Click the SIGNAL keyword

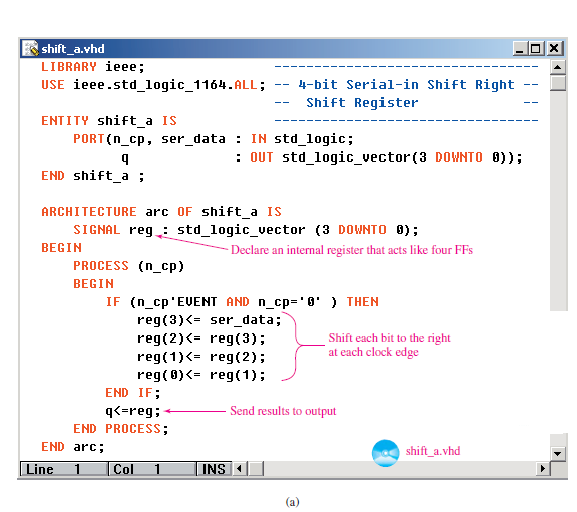pyautogui.click(x=97, y=230)
